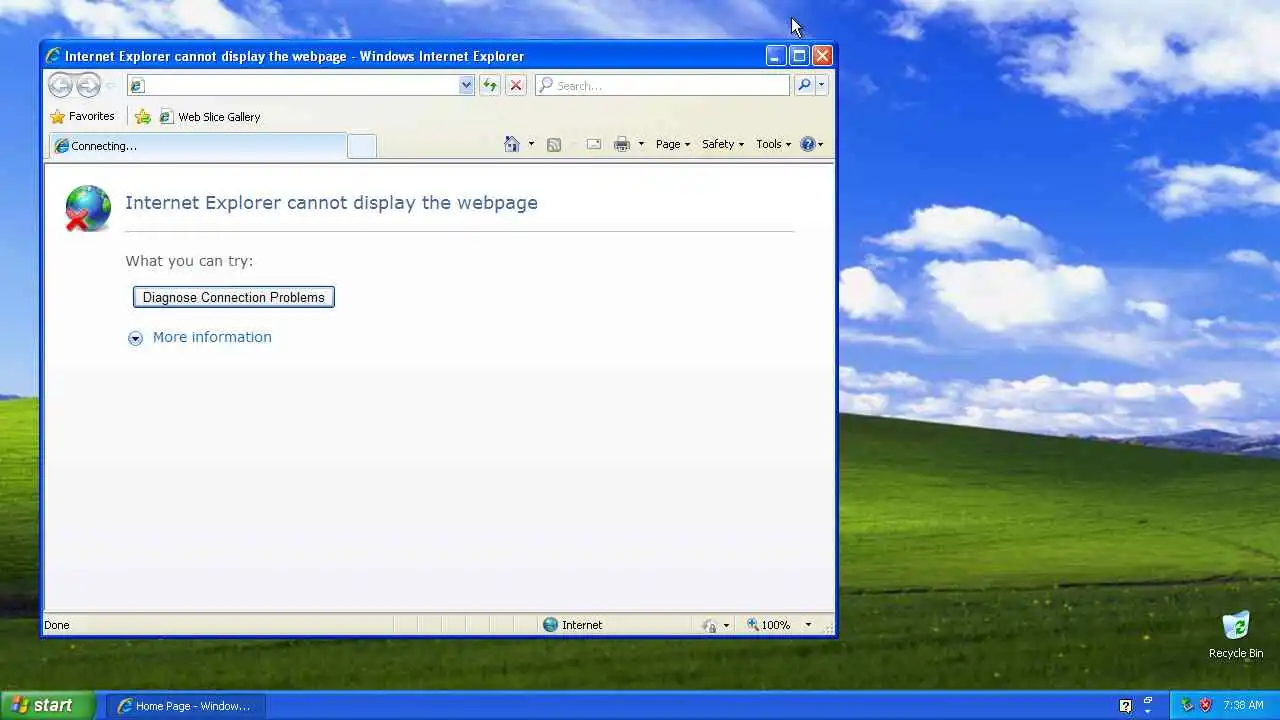The height and width of the screenshot is (720, 1280).
Task: Minimize the Internet Explorer window
Action: coord(776,56)
